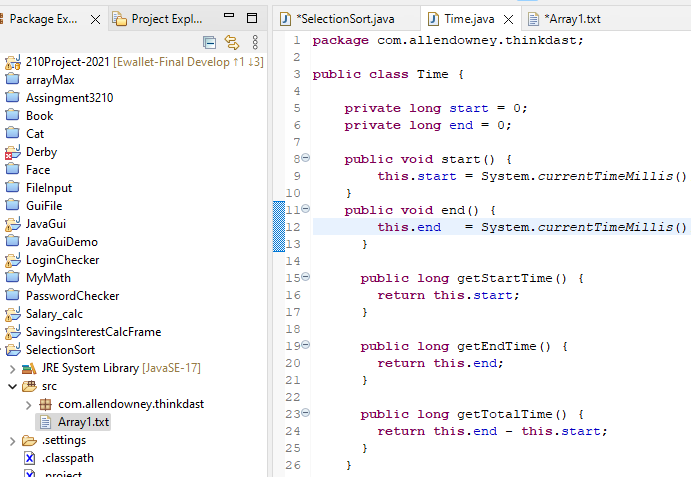Click the blue change marker in editor ruler
691x477 pixels.
pos(279,226)
